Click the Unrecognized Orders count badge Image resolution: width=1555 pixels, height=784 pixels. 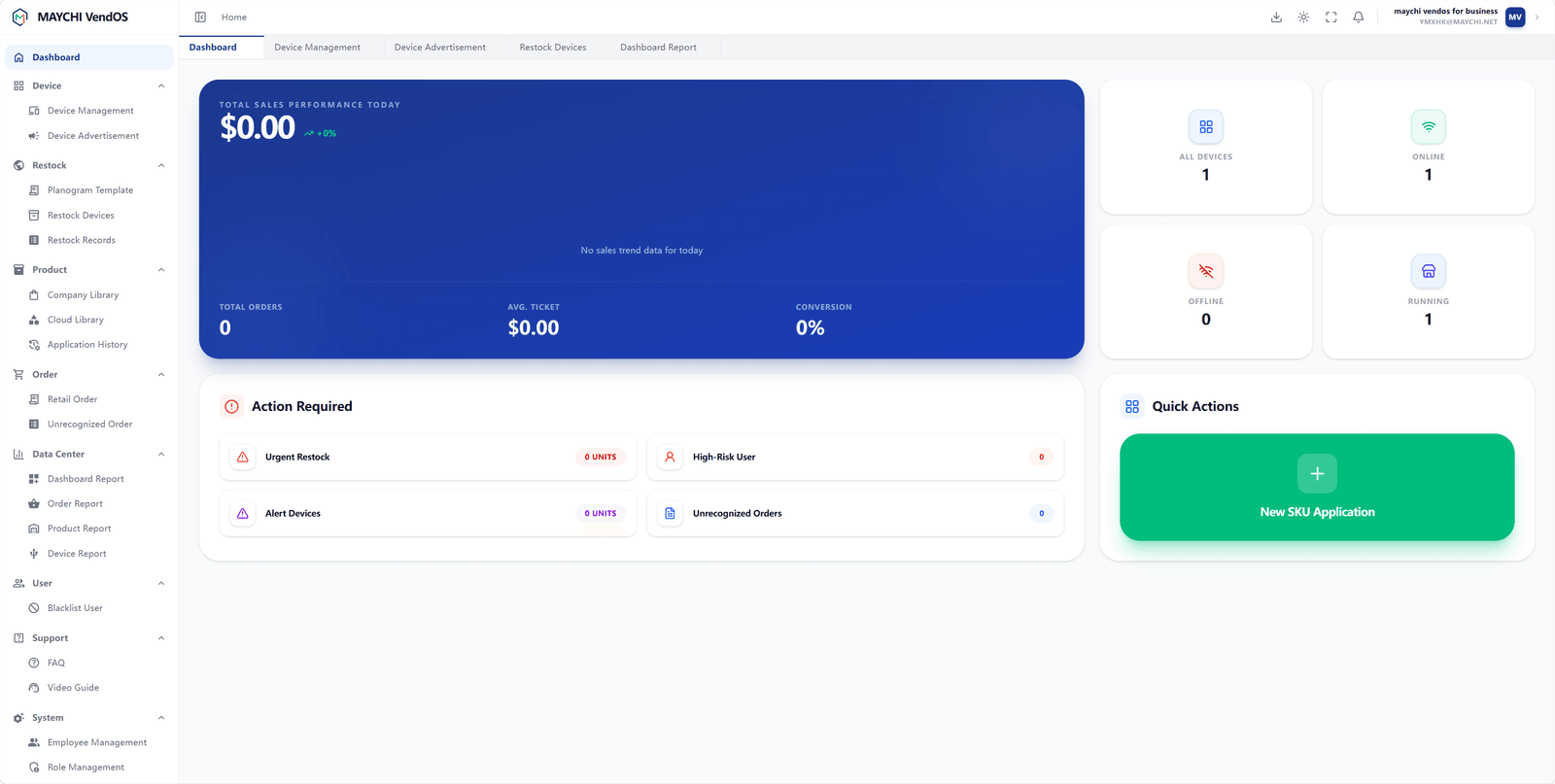[1042, 513]
